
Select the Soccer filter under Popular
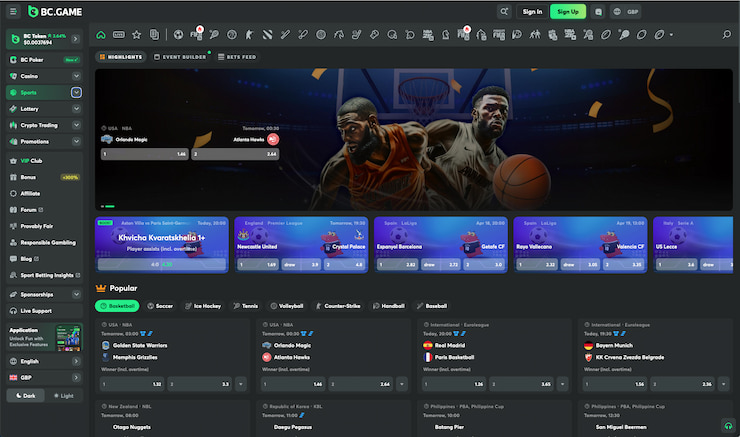tap(160, 306)
